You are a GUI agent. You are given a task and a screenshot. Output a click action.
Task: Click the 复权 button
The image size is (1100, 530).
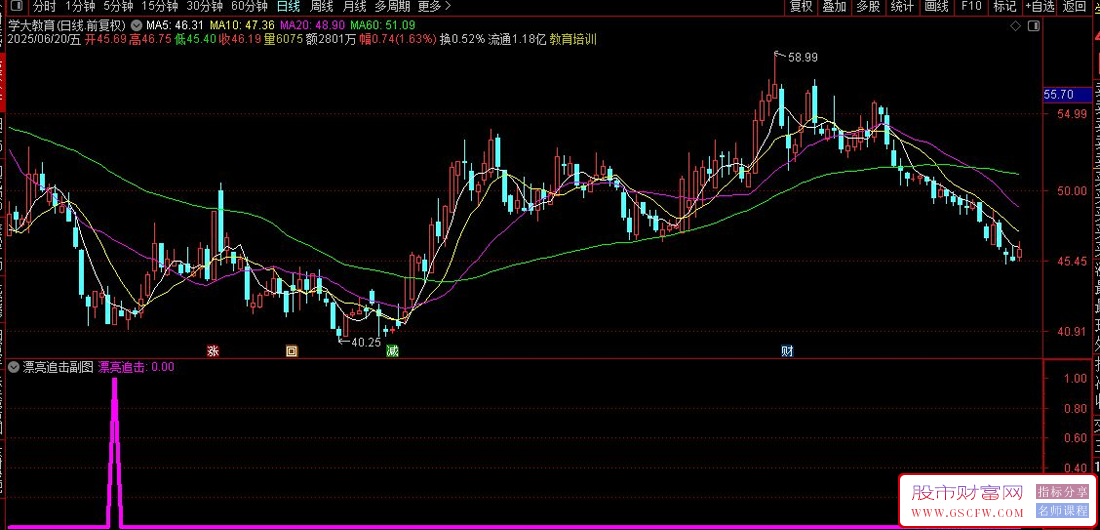coord(800,7)
